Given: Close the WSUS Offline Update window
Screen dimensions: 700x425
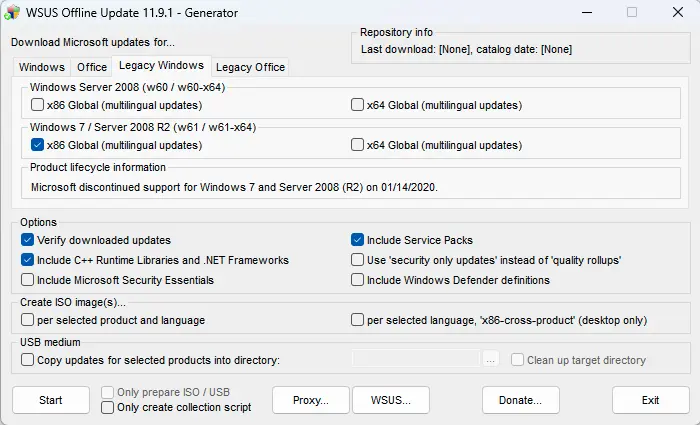Looking at the screenshot, I should [x=678, y=12].
